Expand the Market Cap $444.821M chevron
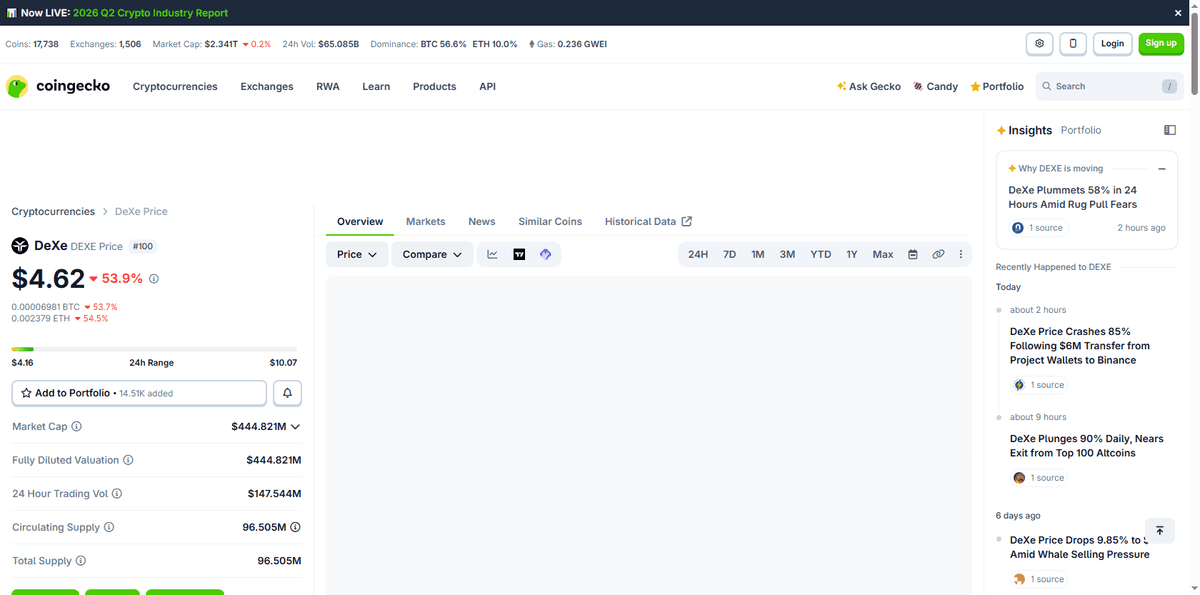 tap(295, 427)
